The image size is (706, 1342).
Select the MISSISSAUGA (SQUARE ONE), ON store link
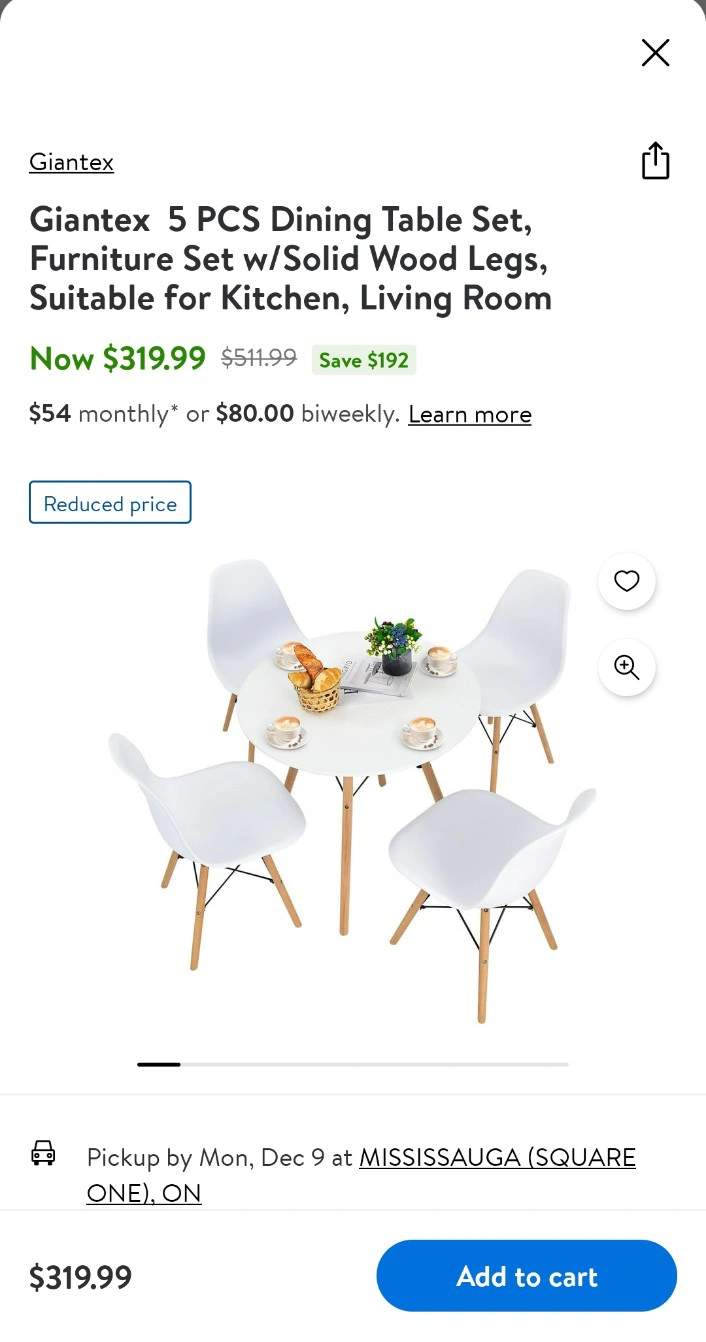(361, 1175)
